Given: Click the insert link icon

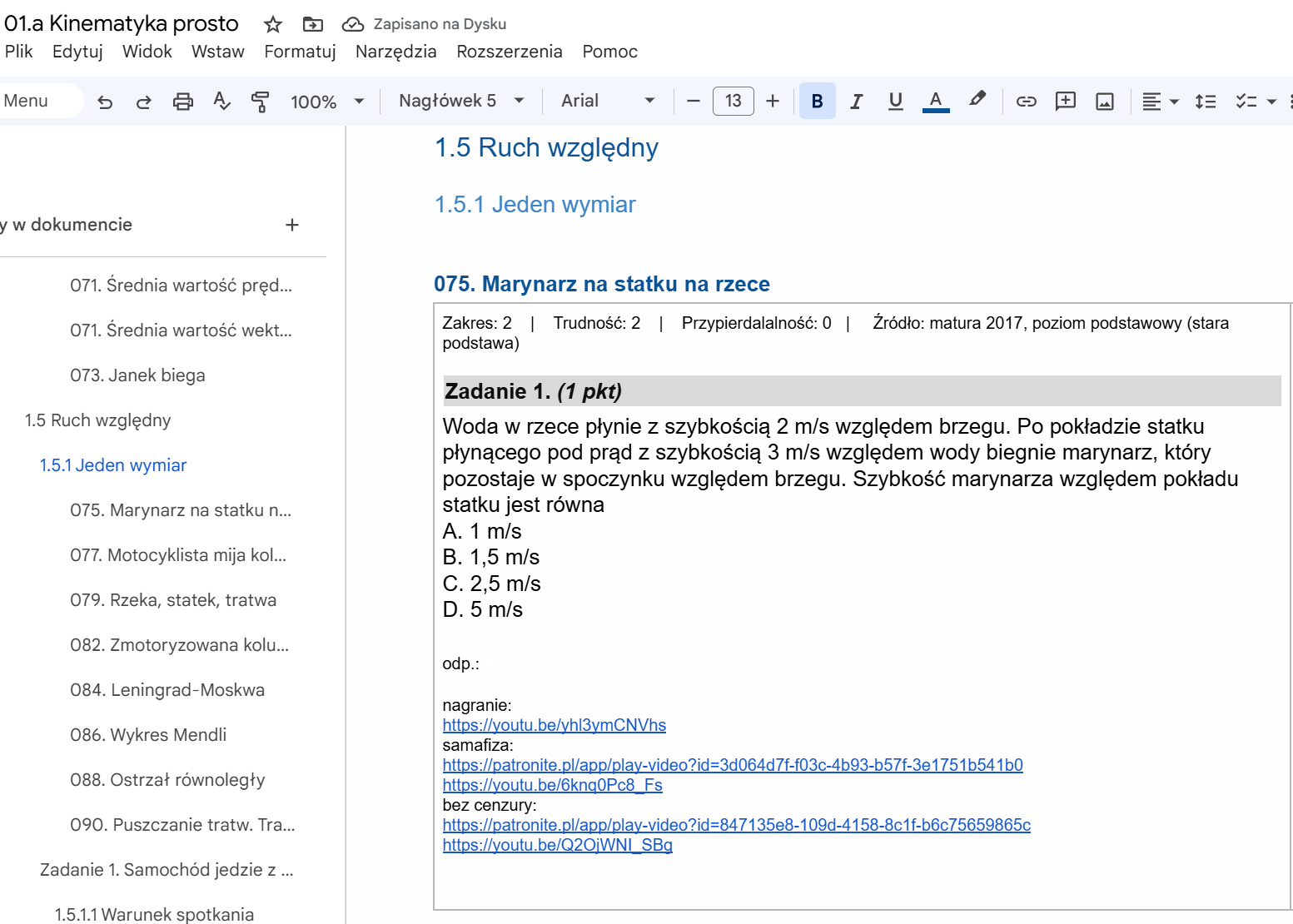Looking at the screenshot, I should click(x=1026, y=102).
